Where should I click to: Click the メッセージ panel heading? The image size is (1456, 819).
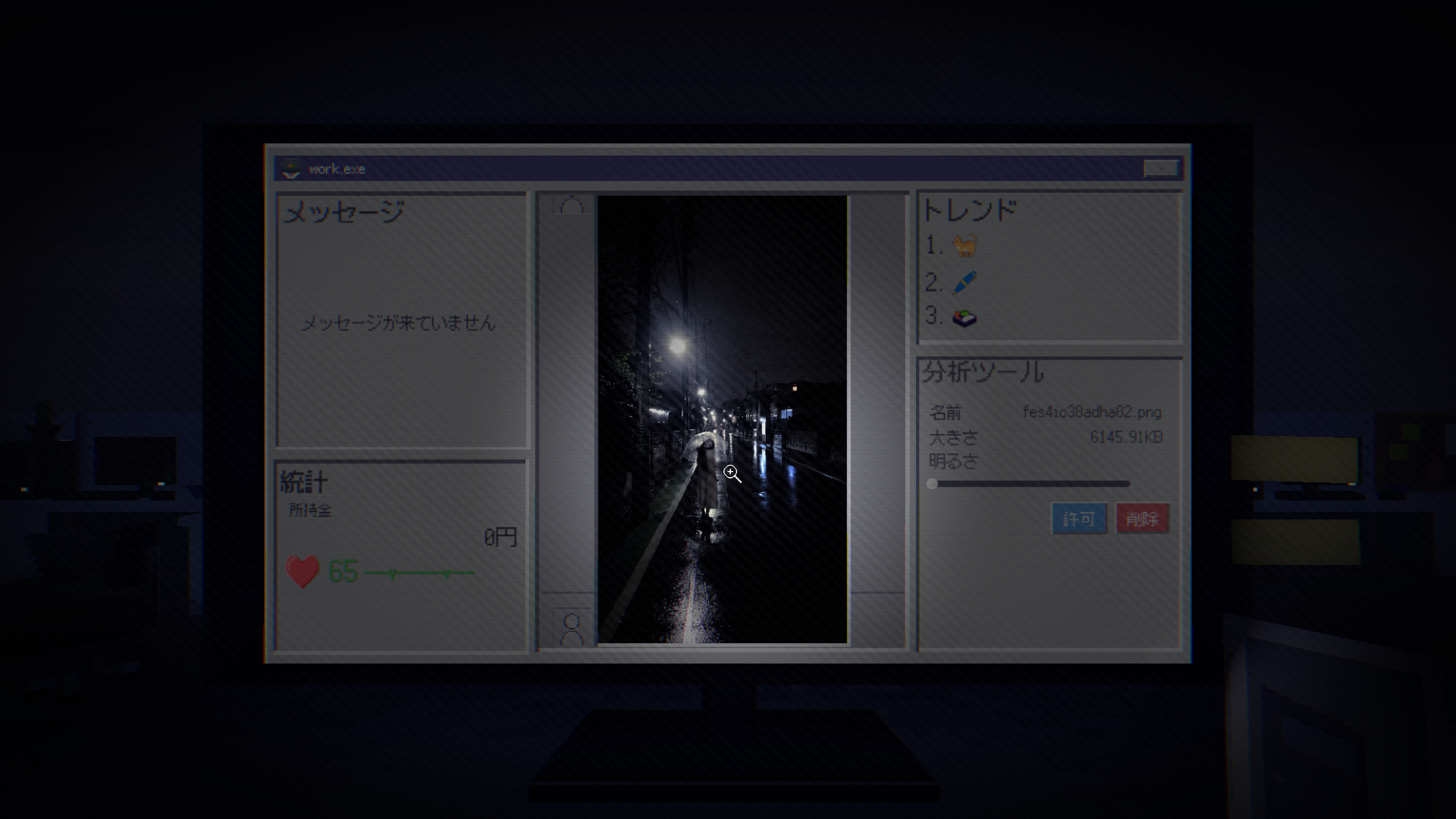344,212
